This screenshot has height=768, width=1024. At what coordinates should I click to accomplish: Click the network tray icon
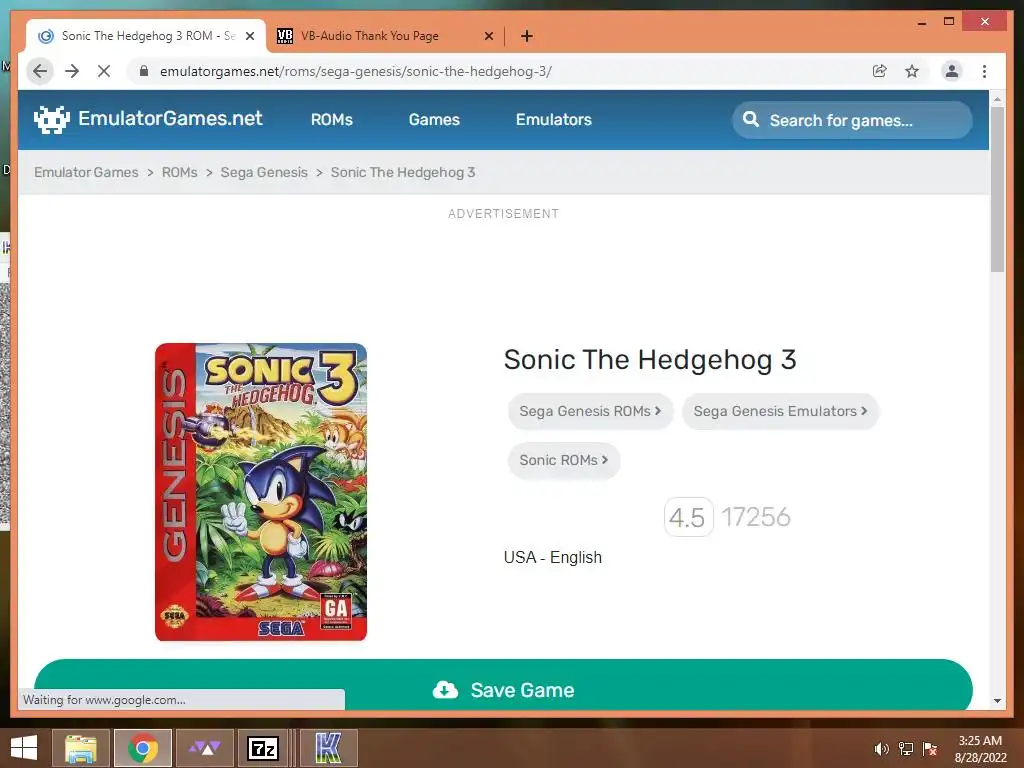point(906,748)
